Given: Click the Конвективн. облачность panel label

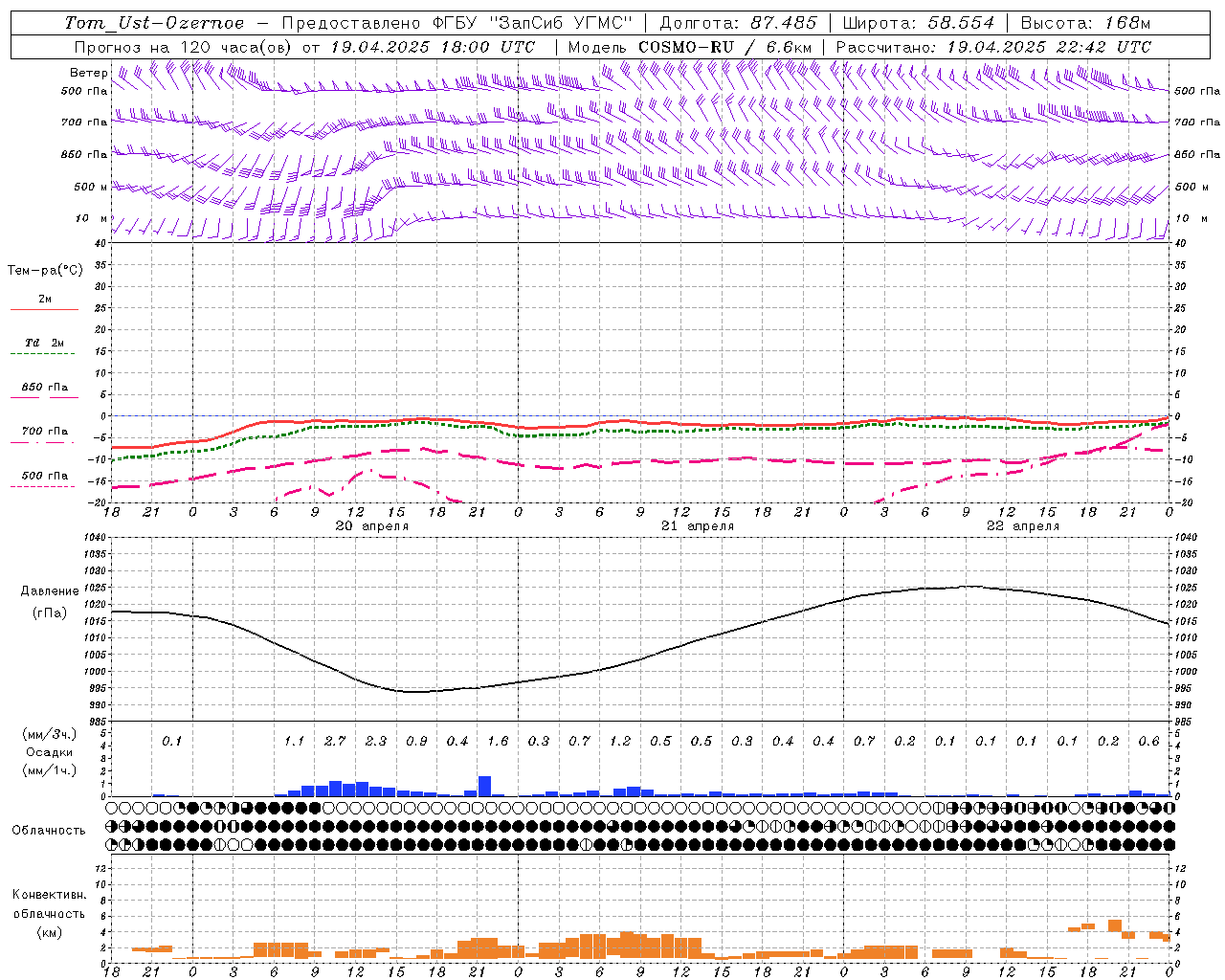Looking at the screenshot, I should [49, 904].
